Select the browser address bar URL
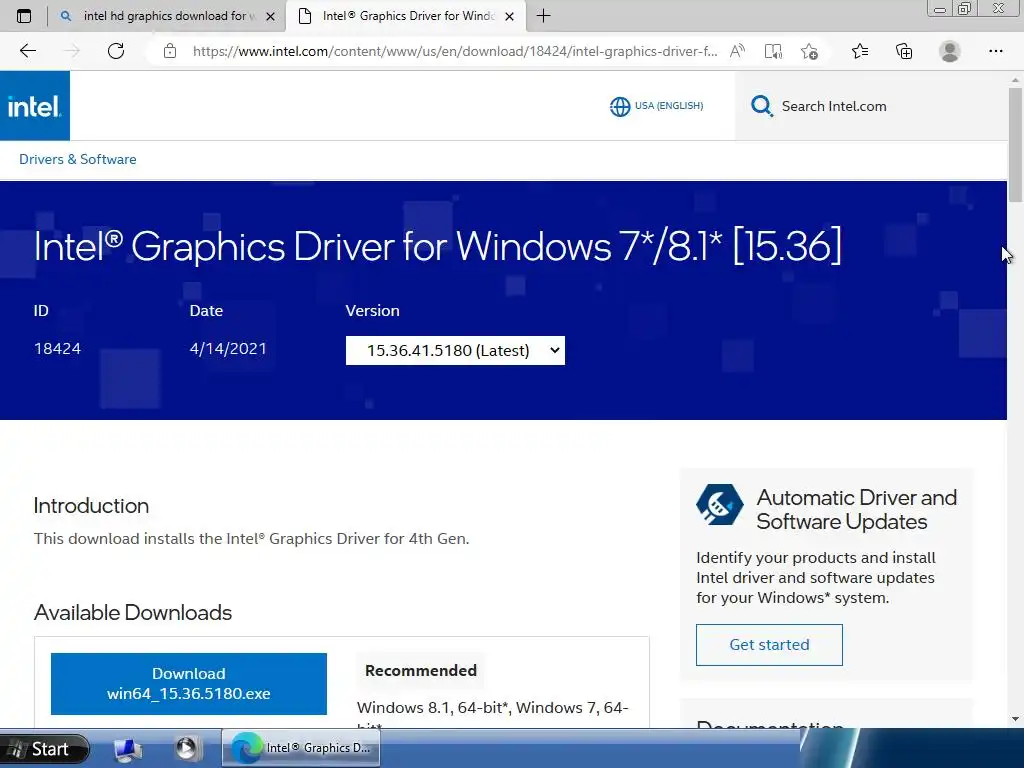 (455, 51)
